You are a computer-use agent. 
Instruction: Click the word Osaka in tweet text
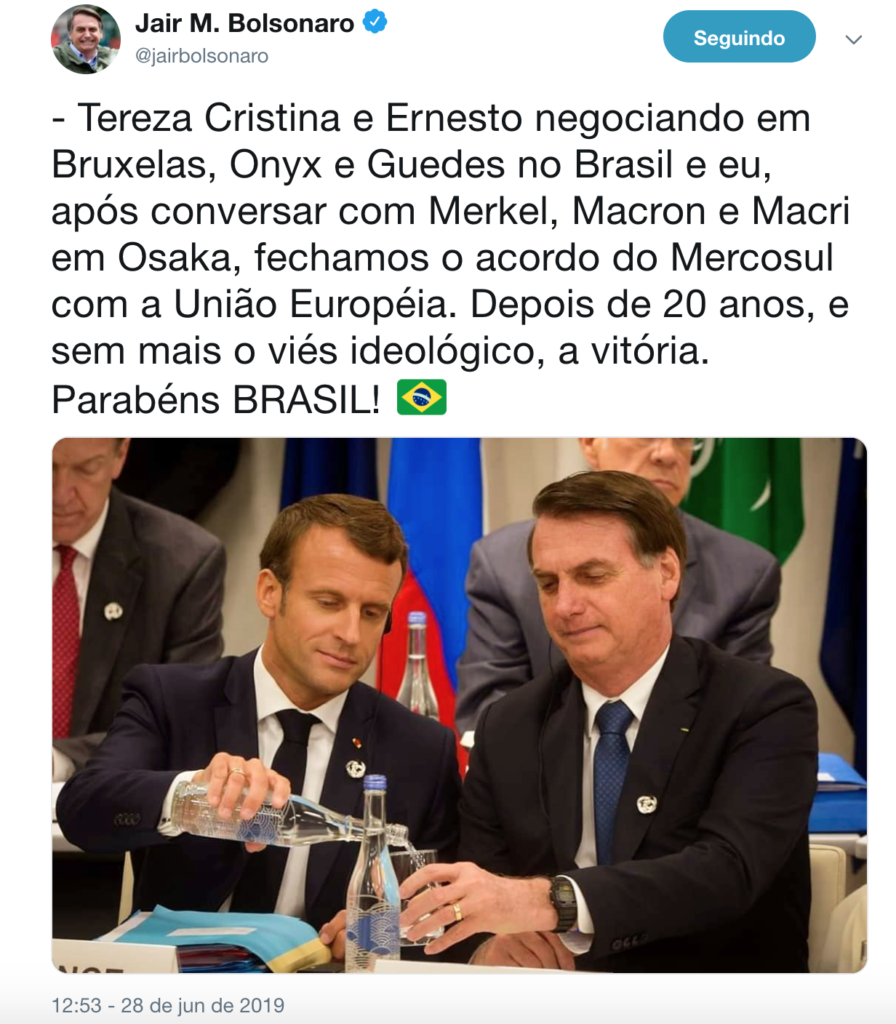[175, 258]
